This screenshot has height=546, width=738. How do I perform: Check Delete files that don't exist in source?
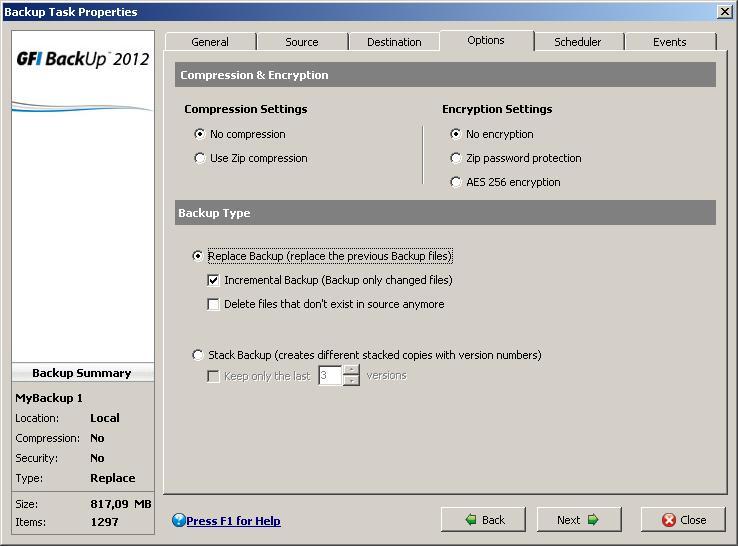click(x=213, y=304)
